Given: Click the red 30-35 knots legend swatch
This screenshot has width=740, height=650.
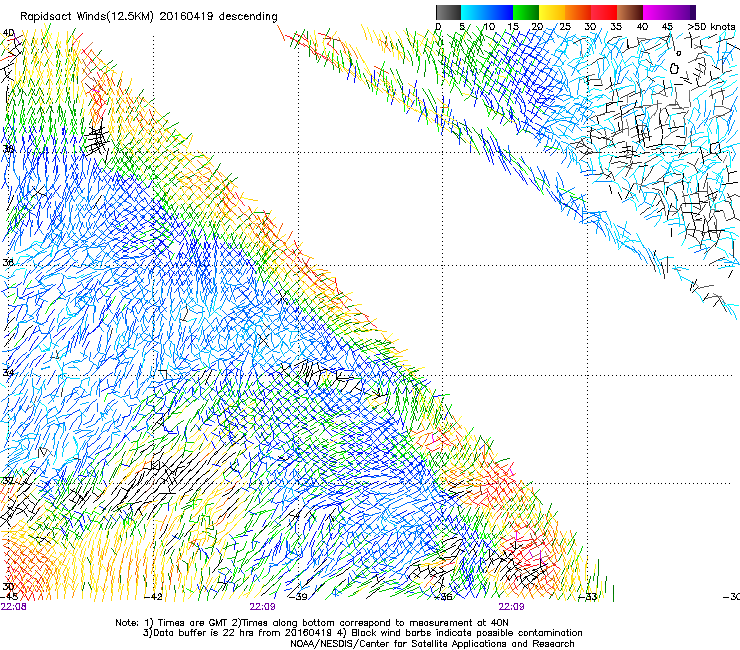Looking at the screenshot, I should click(x=604, y=12).
